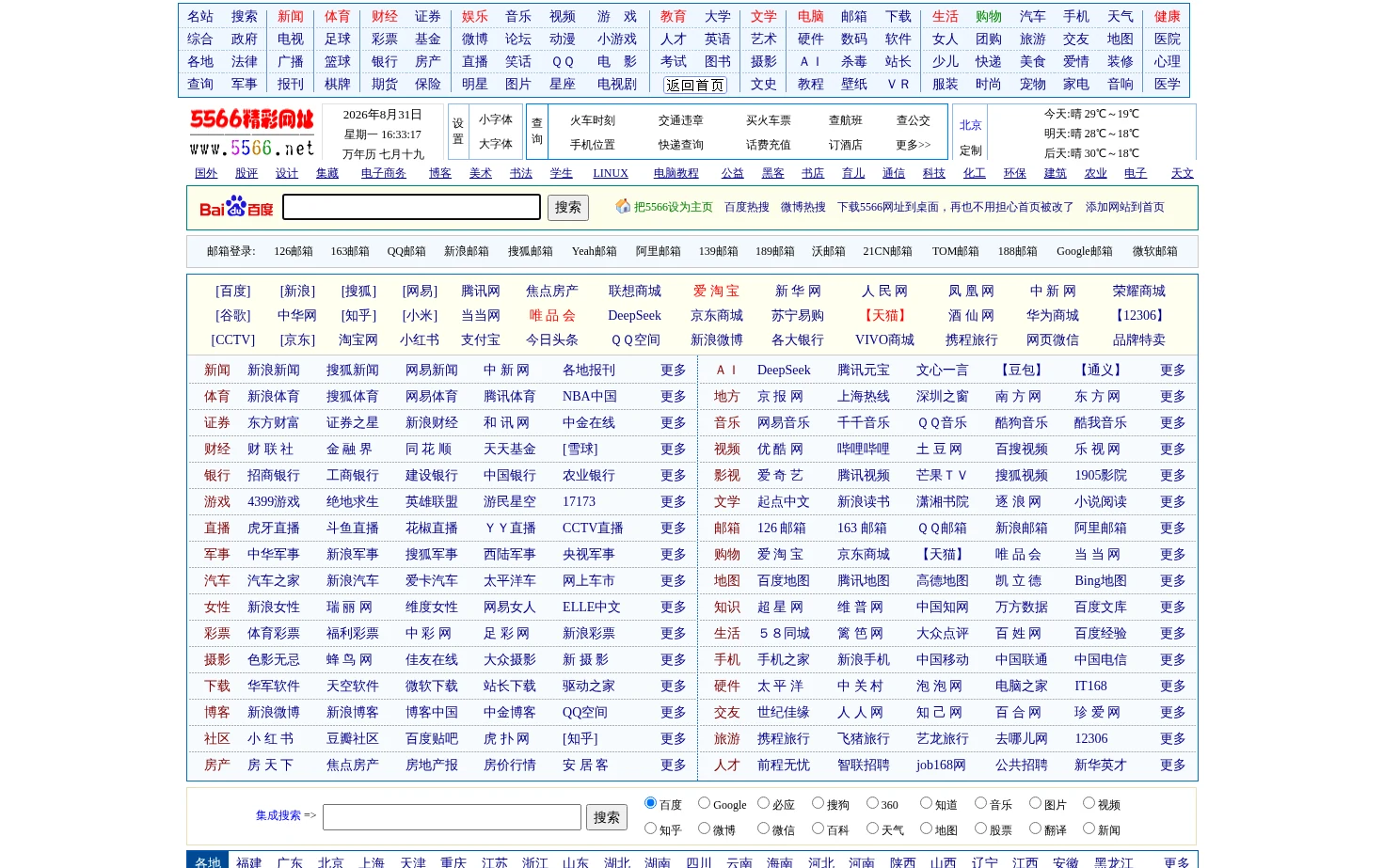
Task: Open the 上海 region tab
Action: (x=372, y=862)
